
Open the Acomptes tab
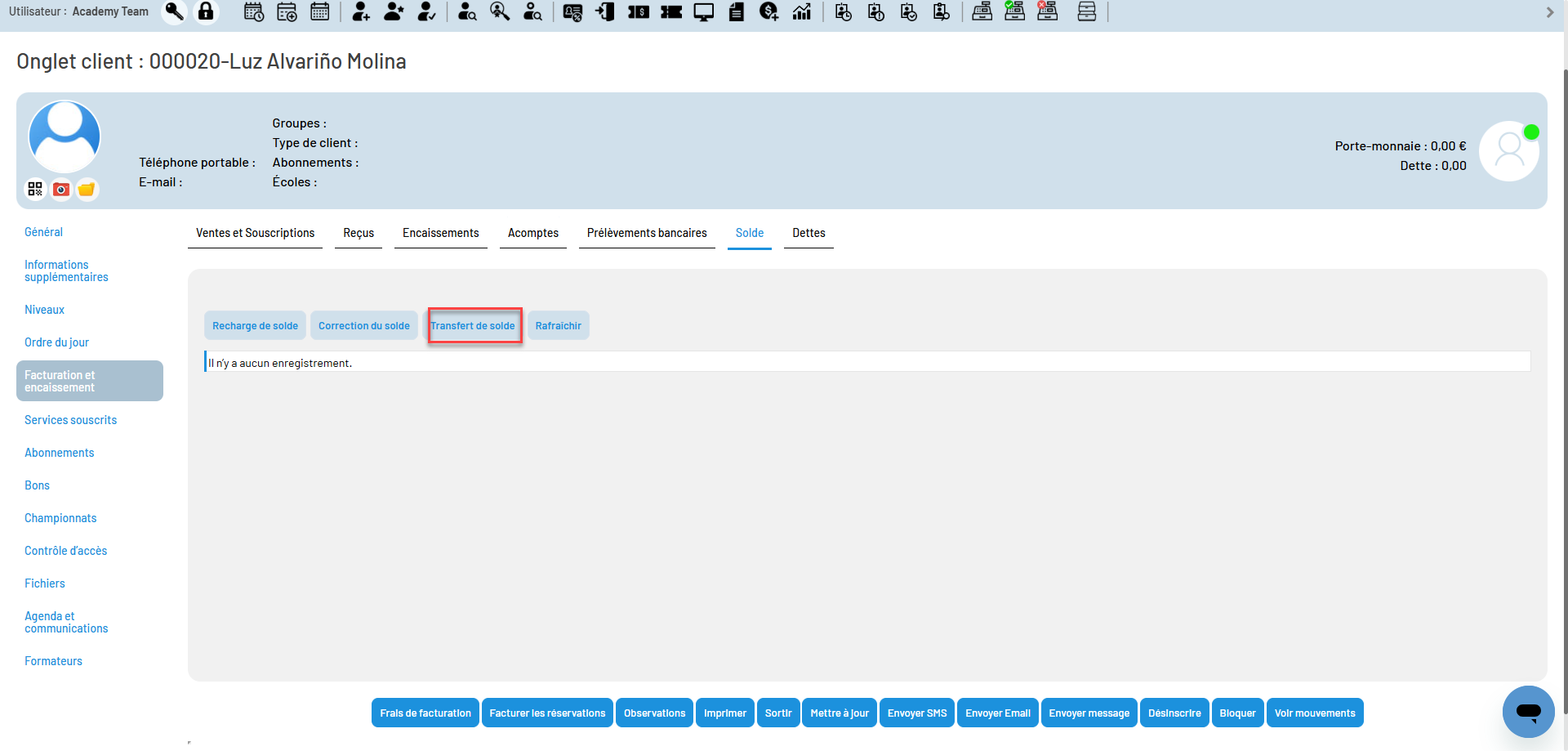click(x=533, y=233)
